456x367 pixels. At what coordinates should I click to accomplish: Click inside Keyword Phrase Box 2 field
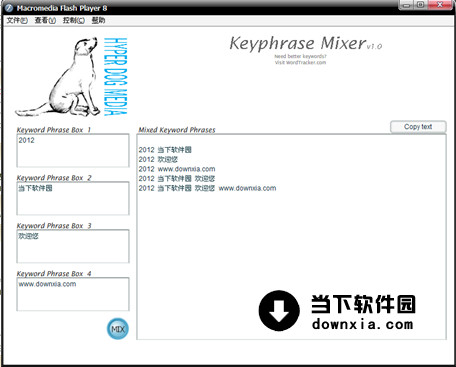pos(73,198)
